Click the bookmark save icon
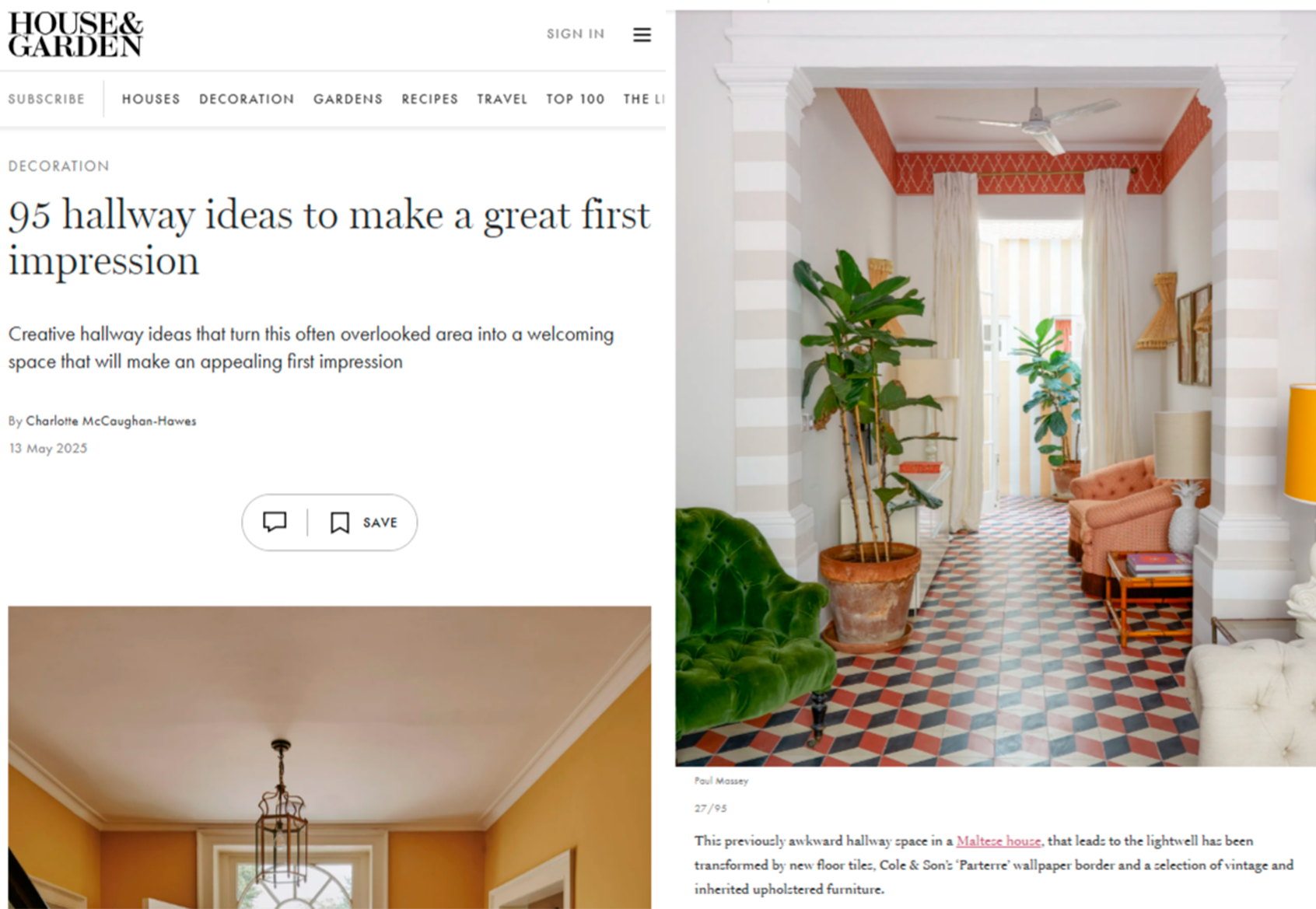The height and width of the screenshot is (909, 1316). [340, 523]
